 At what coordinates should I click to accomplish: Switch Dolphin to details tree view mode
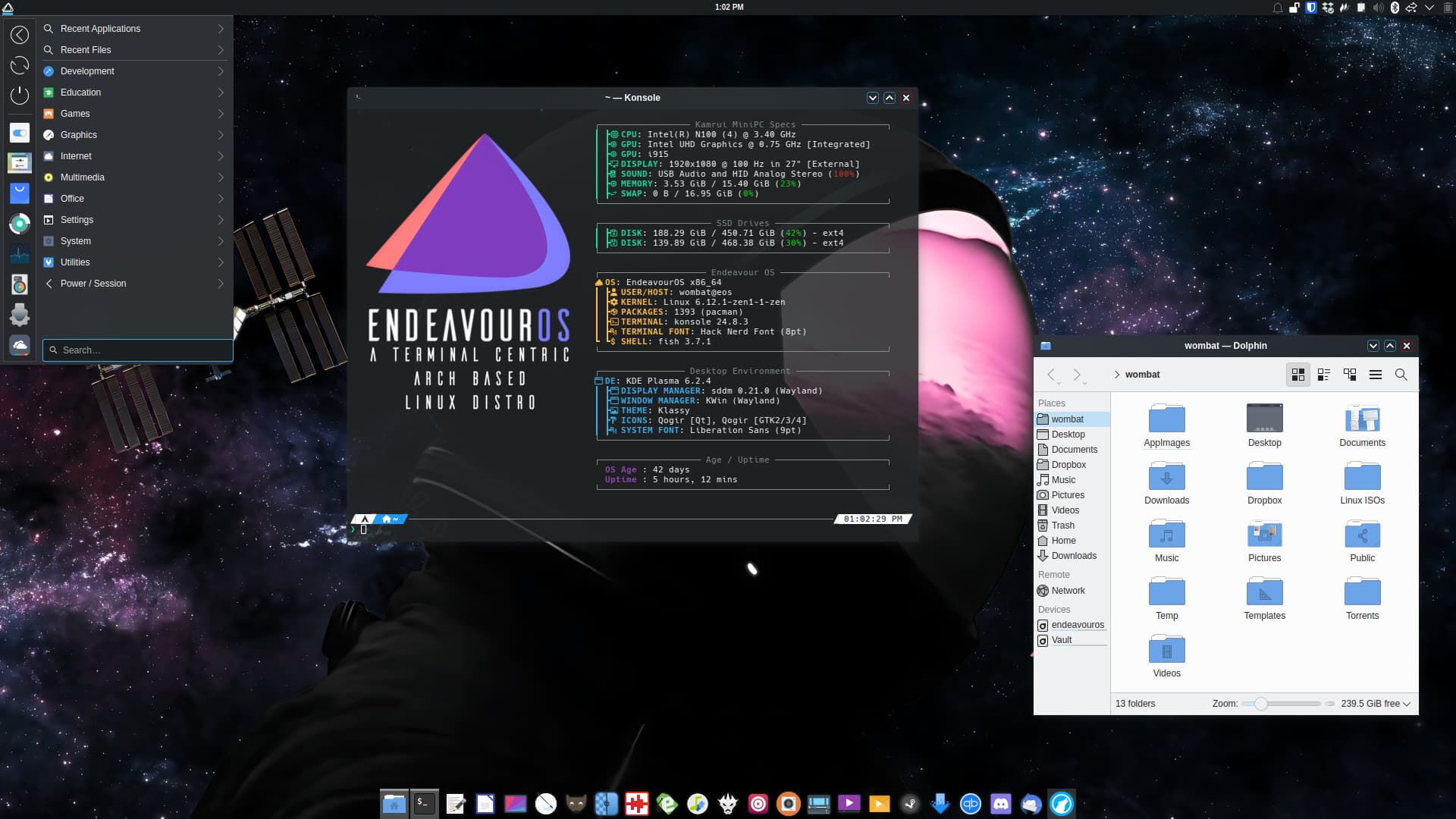tap(1350, 375)
